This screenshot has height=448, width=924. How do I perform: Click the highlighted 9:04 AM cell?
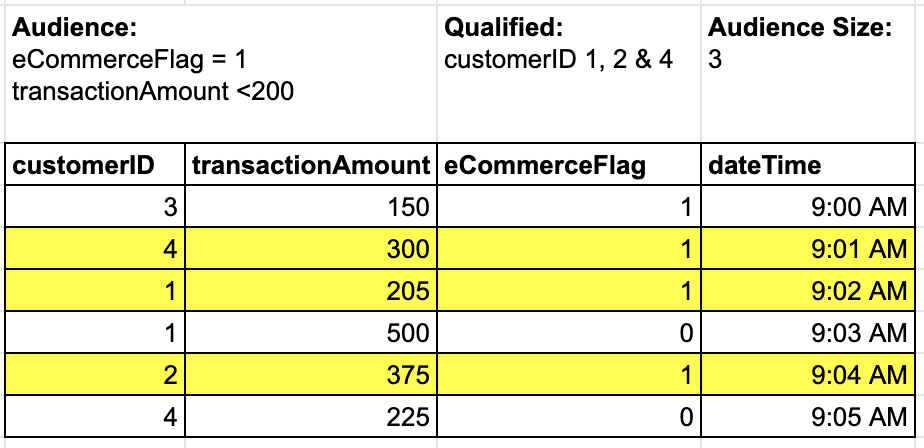click(807, 374)
